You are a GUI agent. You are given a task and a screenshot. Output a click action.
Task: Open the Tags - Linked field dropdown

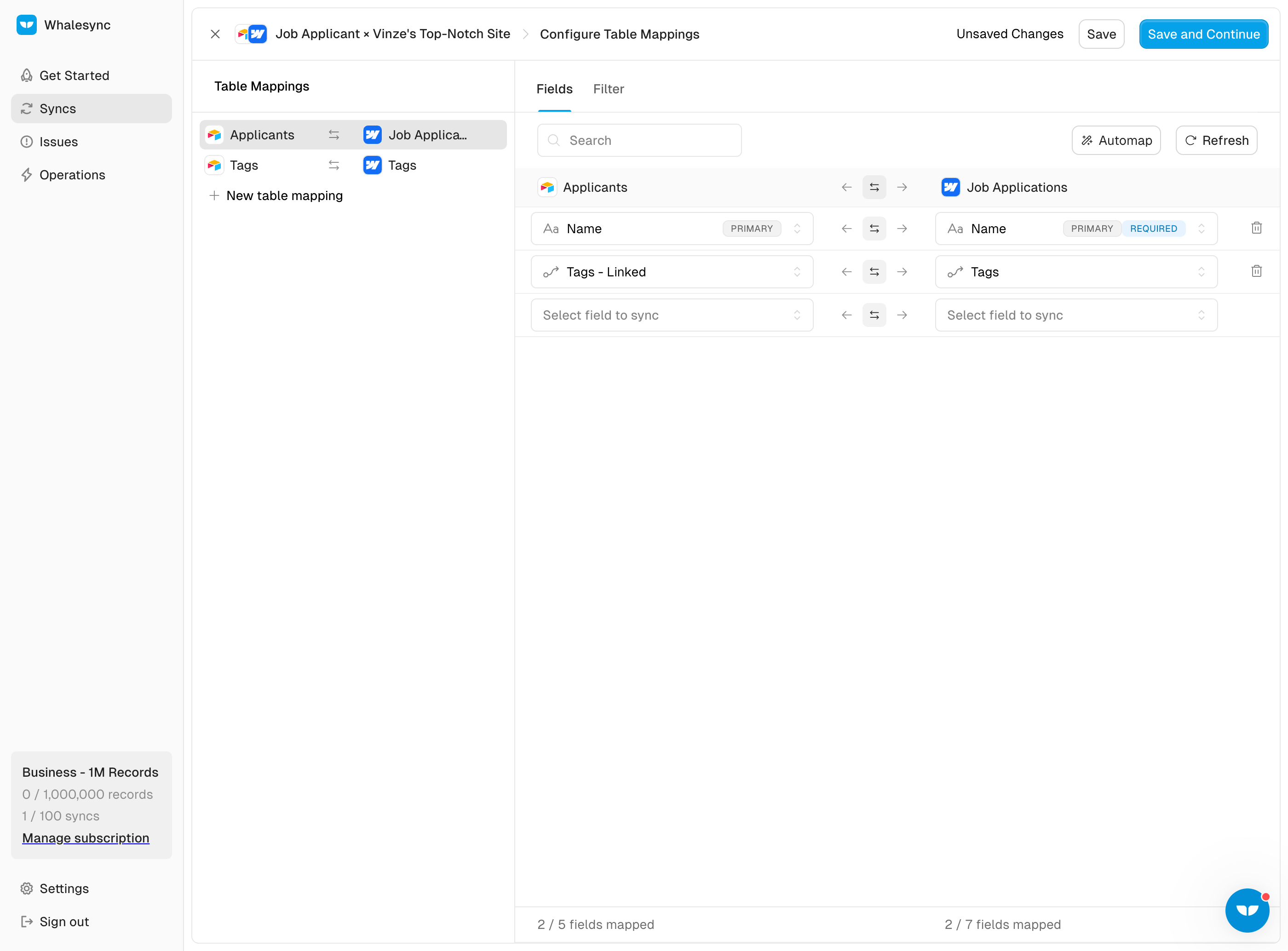(x=672, y=272)
